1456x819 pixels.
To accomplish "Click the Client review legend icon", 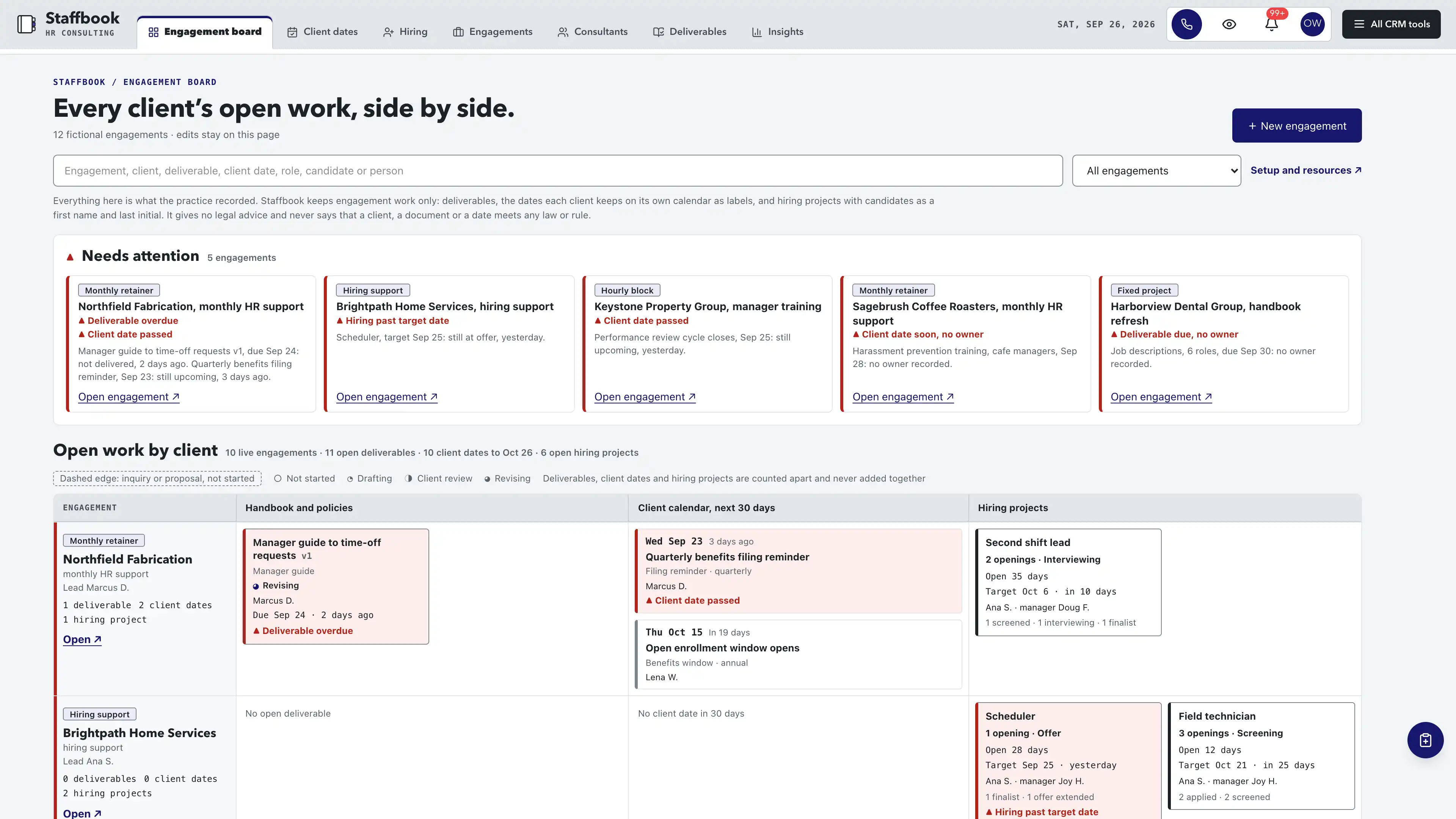I will (409, 479).
